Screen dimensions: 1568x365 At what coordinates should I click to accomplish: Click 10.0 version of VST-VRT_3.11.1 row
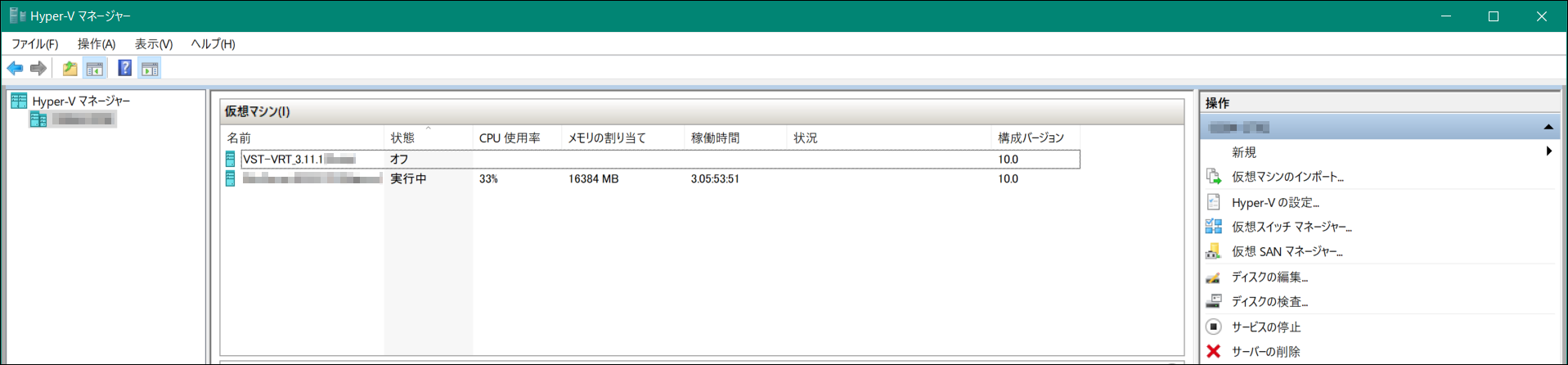pyautogui.click(x=1008, y=159)
